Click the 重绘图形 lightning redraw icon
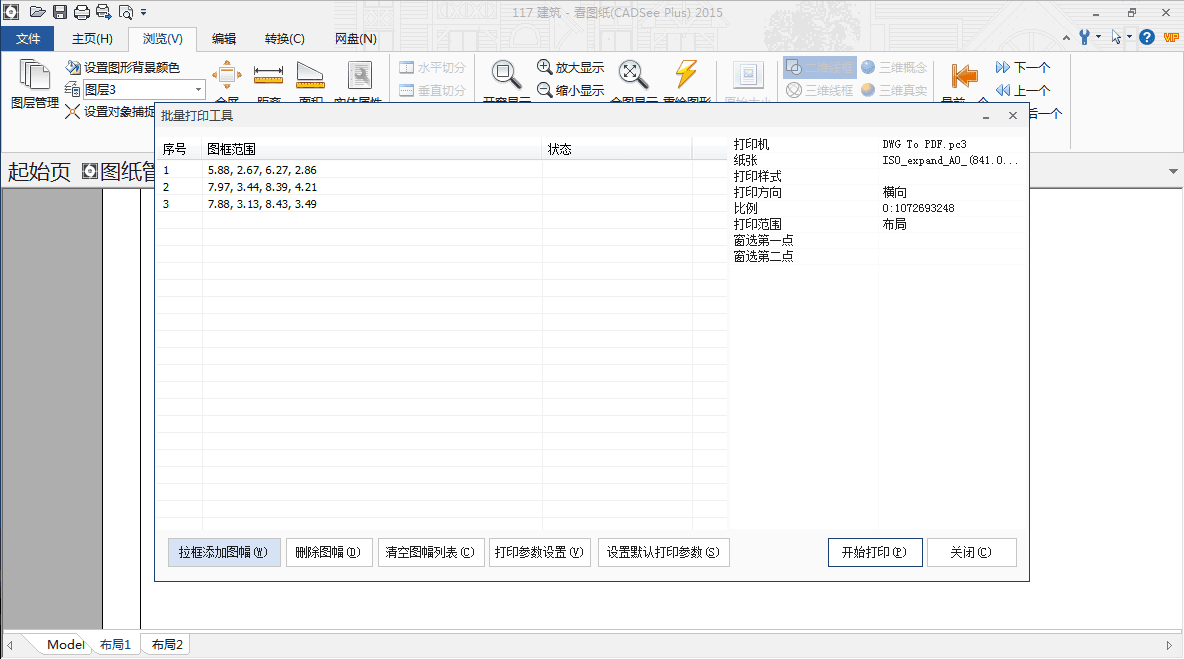Viewport: 1184px width, 659px height. point(686,75)
